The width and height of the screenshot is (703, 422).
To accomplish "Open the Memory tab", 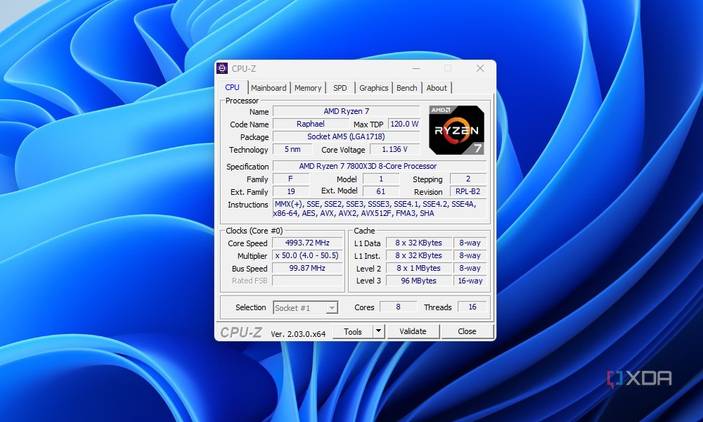I will (x=308, y=88).
